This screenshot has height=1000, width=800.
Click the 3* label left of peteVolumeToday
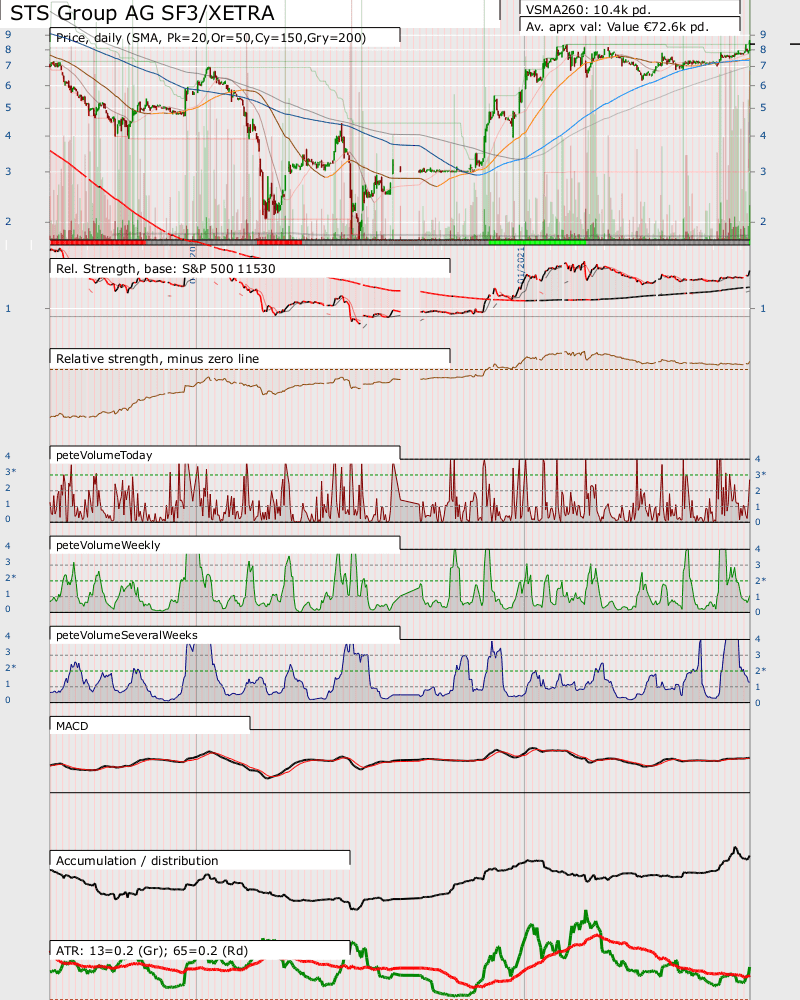11,471
